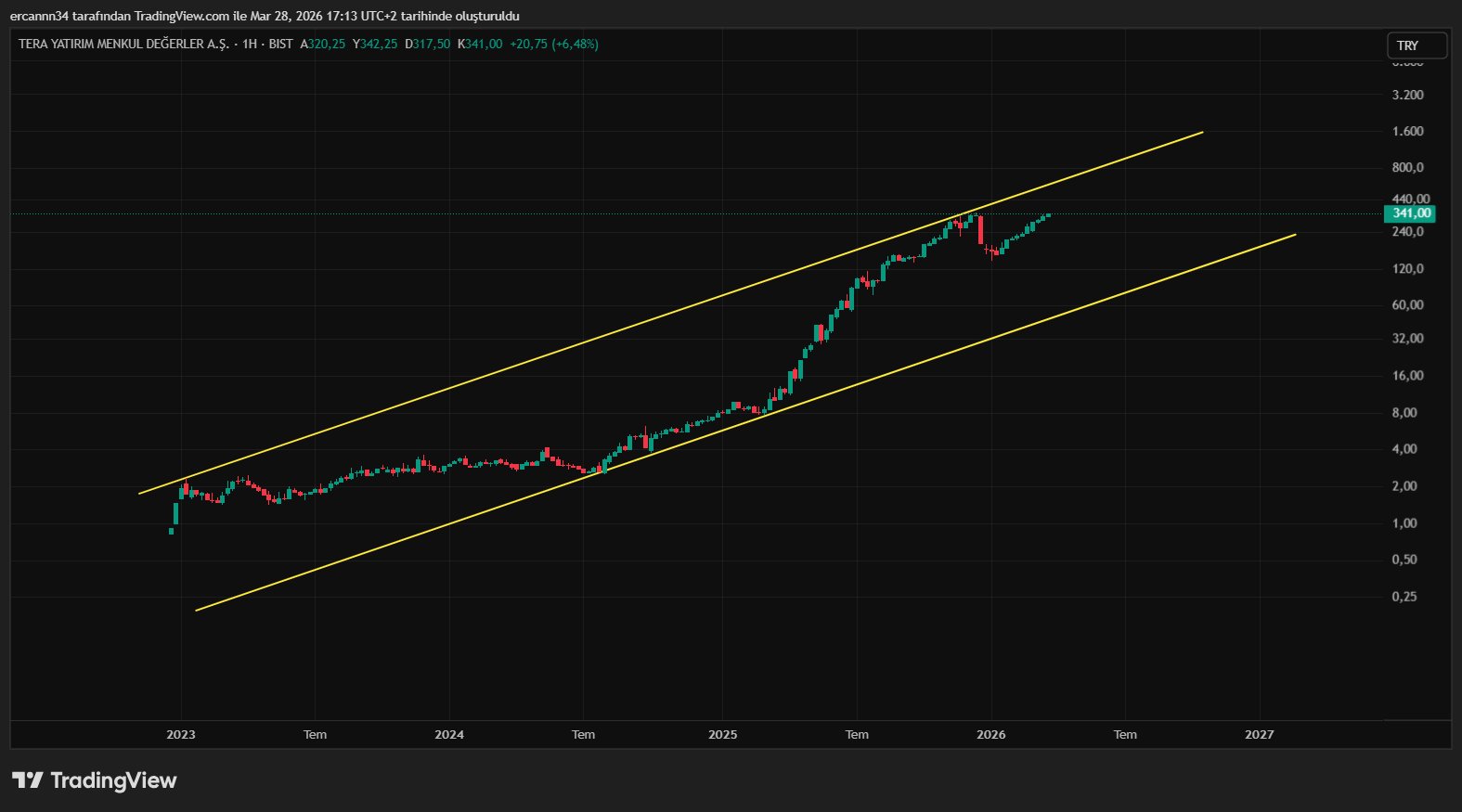This screenshot has height=812, width=1462.
Task: Click the 1,00 price axis label
Action: 1404,522
